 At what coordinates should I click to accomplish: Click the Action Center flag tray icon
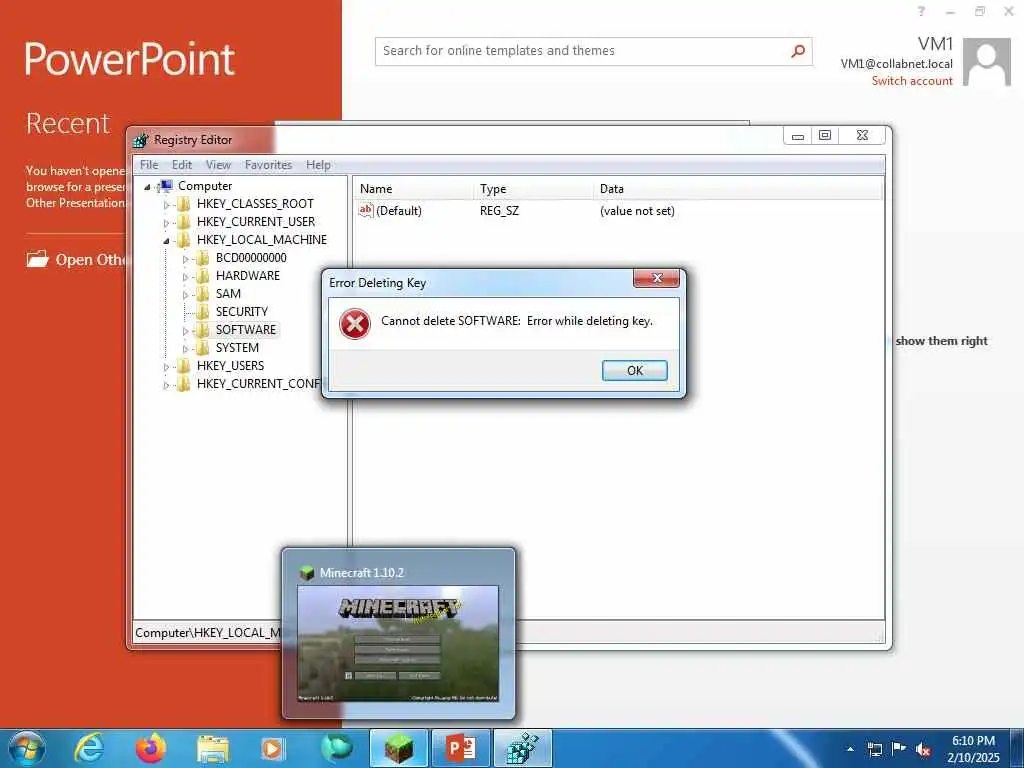point(899,749)
